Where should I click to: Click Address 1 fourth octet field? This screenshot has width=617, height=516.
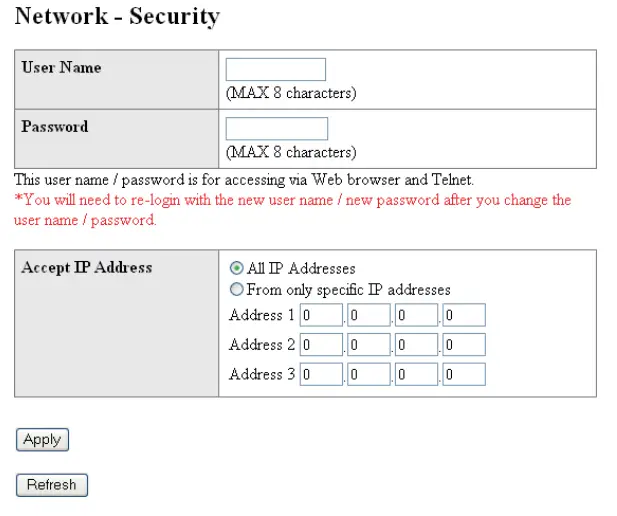click(x=464, y=316)
